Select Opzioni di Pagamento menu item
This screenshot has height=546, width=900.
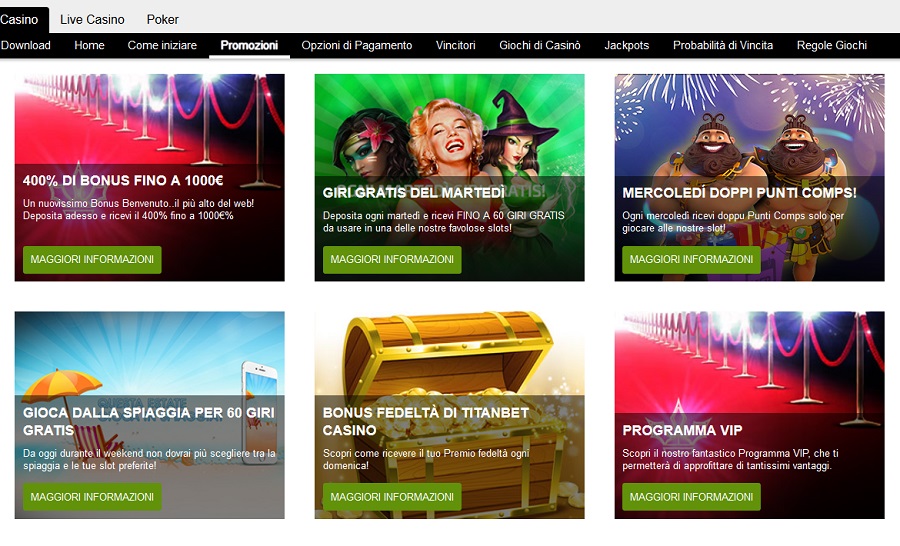pyautogui.click(x=356, y=45)
